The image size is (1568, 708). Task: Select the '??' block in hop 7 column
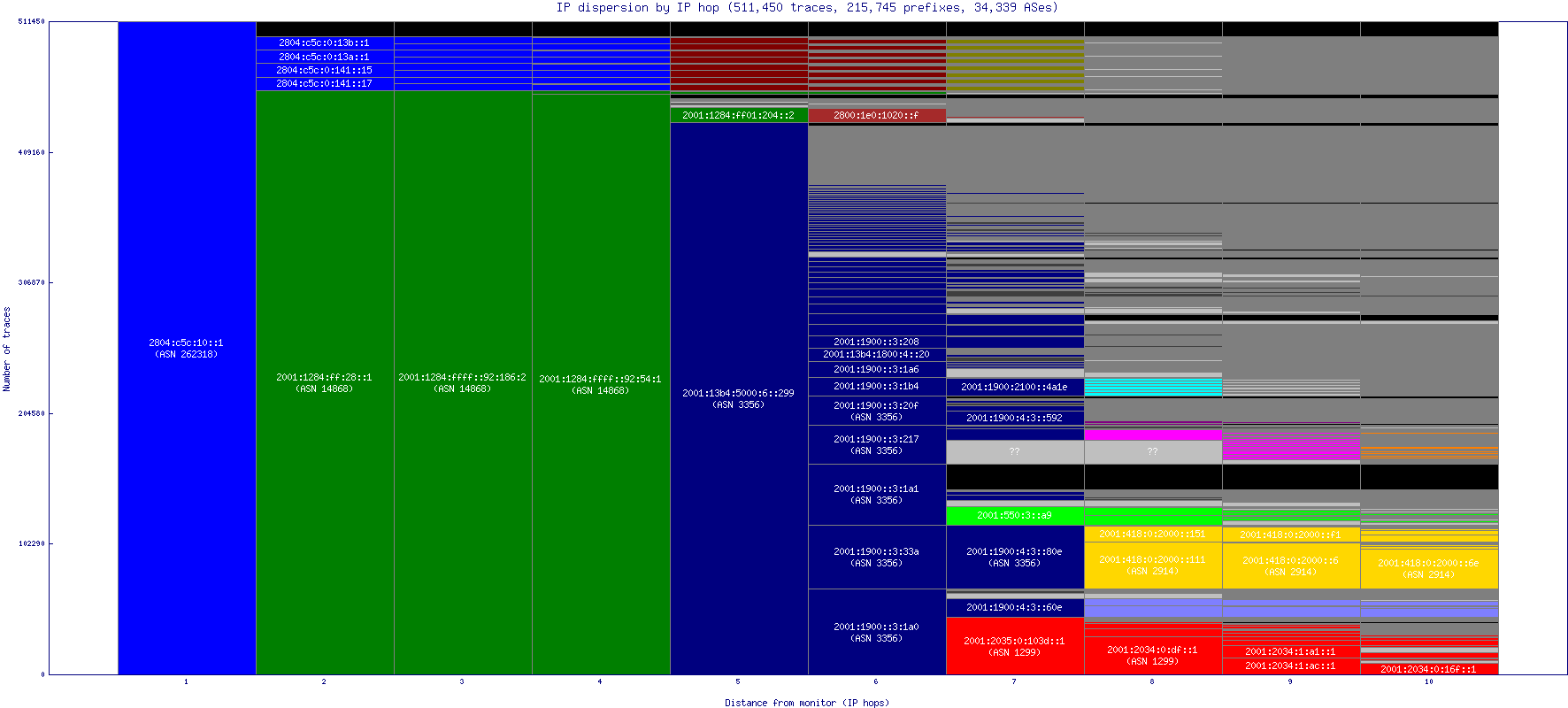pyautogui.click(x=1015, y=451)
